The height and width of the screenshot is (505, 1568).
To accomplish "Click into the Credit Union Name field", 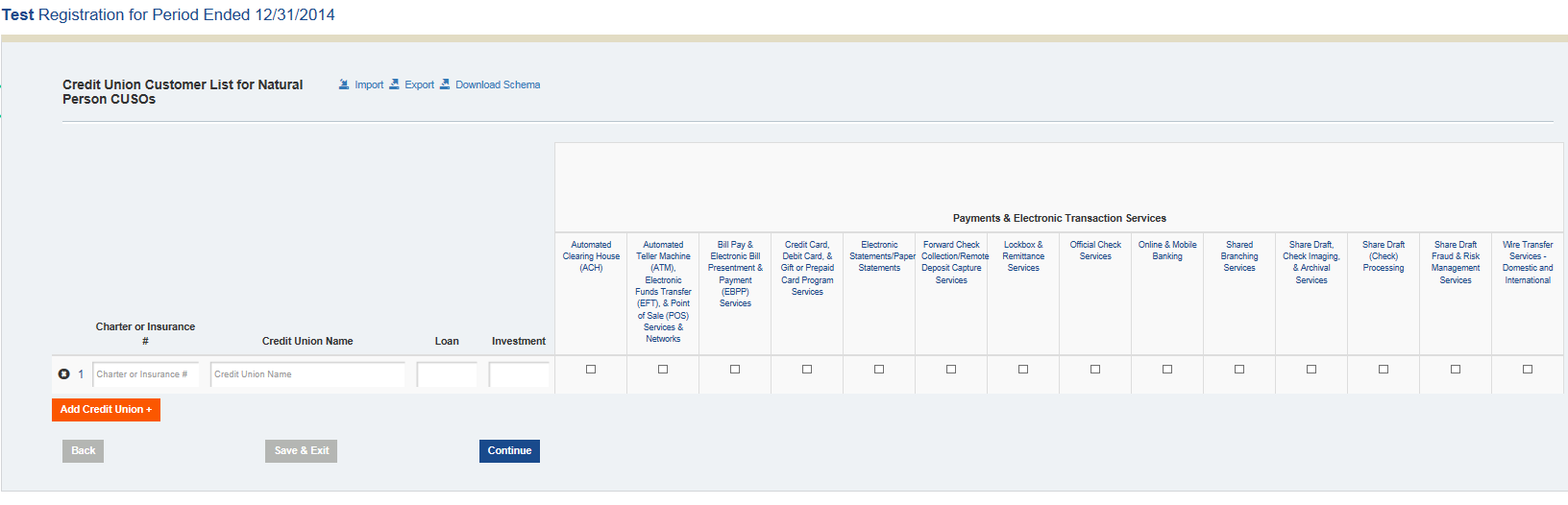I will click(307, 374).
